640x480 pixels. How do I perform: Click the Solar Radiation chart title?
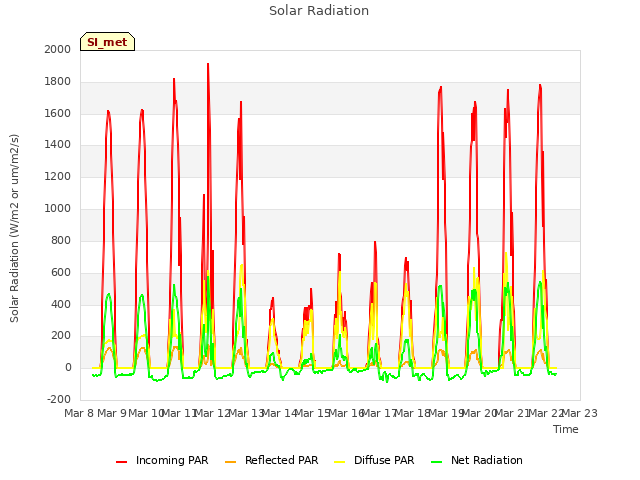pyautogui.click(x=319, y=11)
